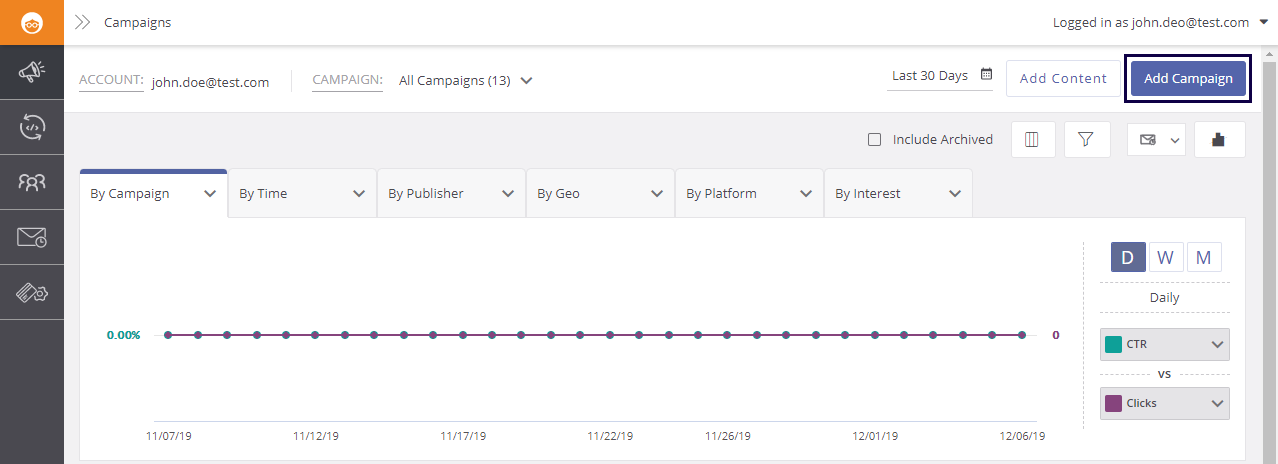1278x464 pixels.
Task: Open the filter funnel icon
Action: click(1087, 140)
